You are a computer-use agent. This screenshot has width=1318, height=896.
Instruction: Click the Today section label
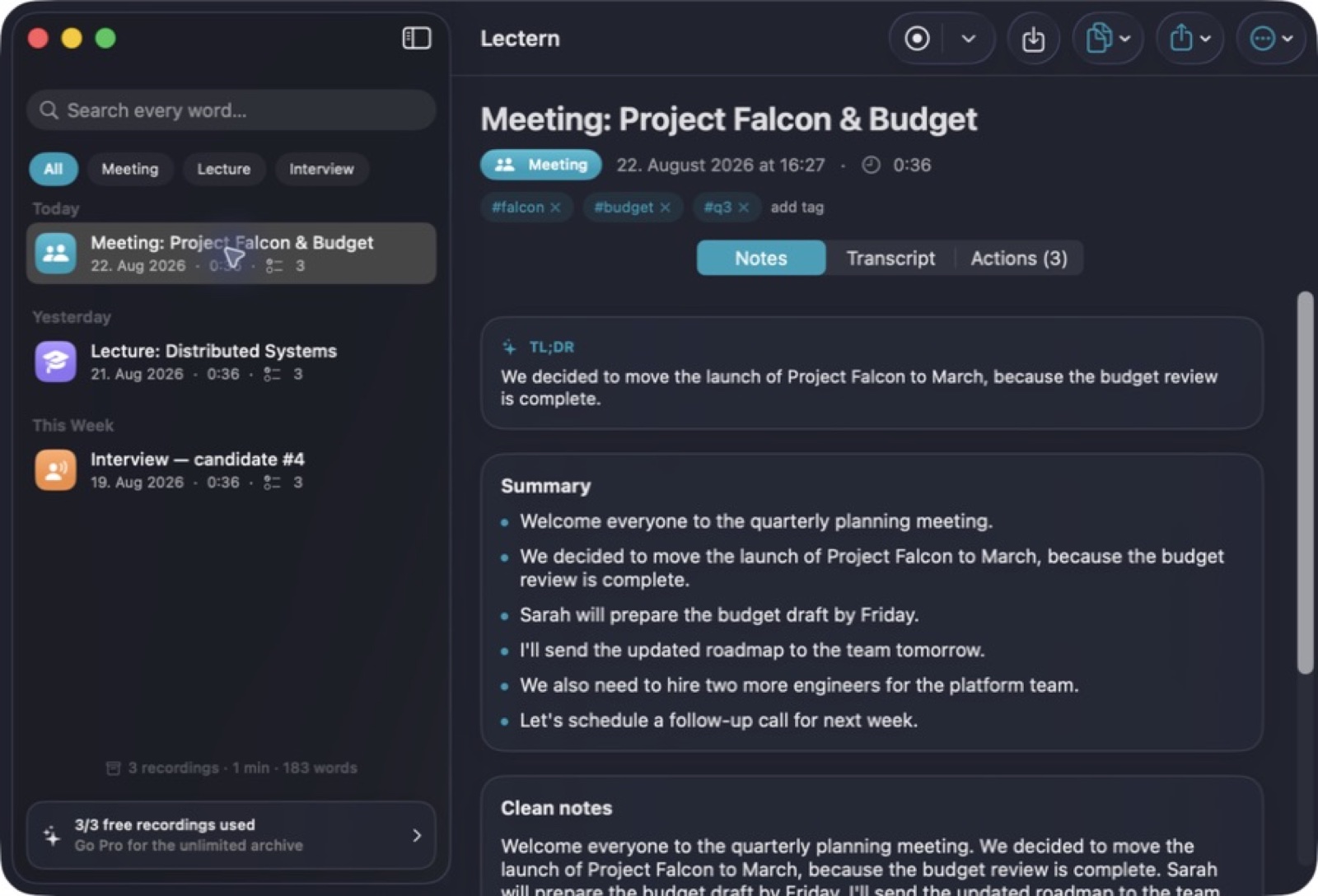click(56, 209)
